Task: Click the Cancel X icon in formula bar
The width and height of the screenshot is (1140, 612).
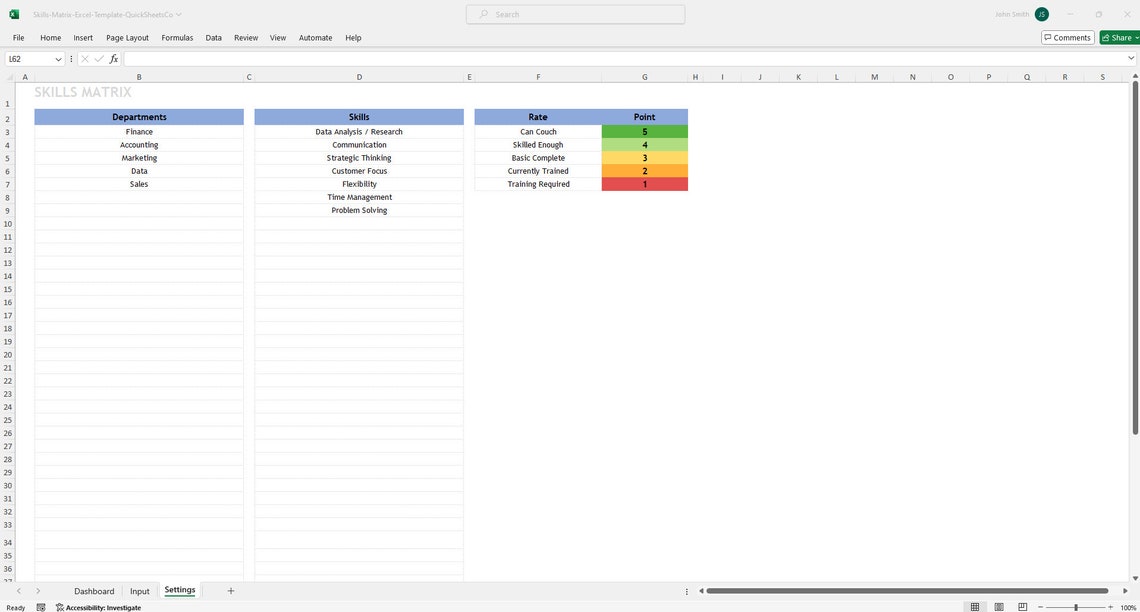Action: 85,59
